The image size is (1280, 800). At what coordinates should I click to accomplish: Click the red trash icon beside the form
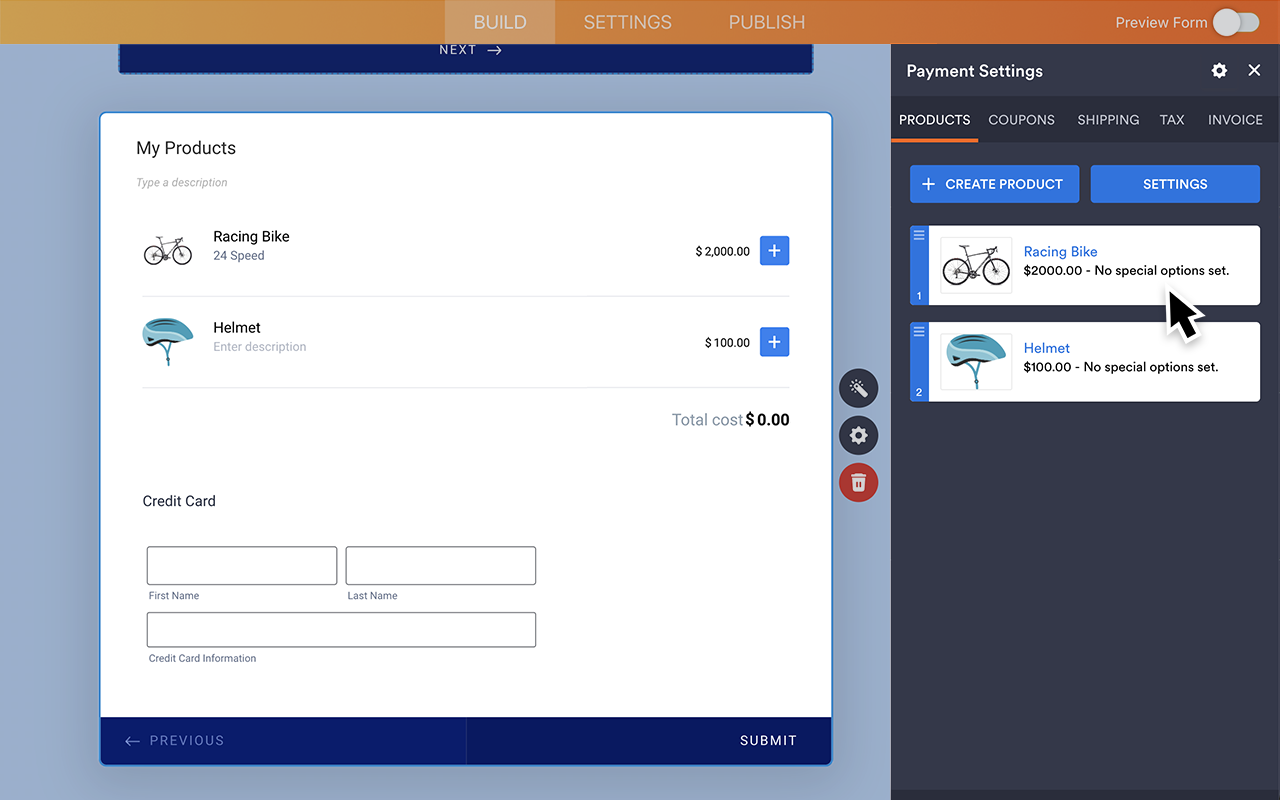coord(858,482)
